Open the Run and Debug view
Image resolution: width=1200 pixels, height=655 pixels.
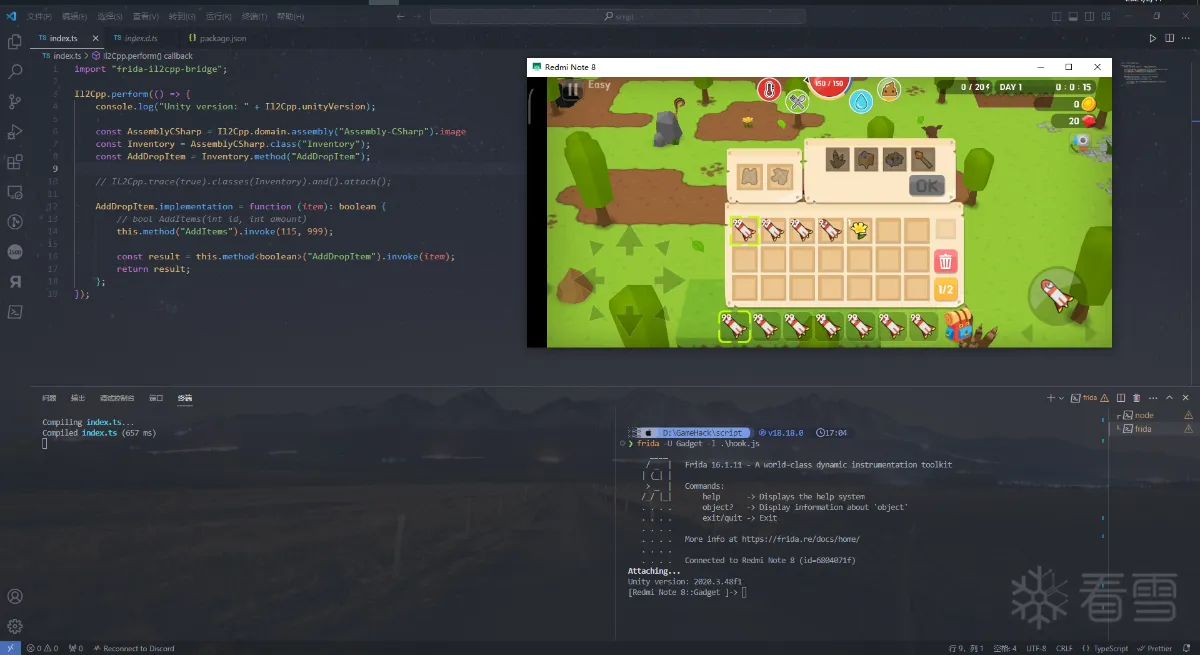(x=14, y=132)
